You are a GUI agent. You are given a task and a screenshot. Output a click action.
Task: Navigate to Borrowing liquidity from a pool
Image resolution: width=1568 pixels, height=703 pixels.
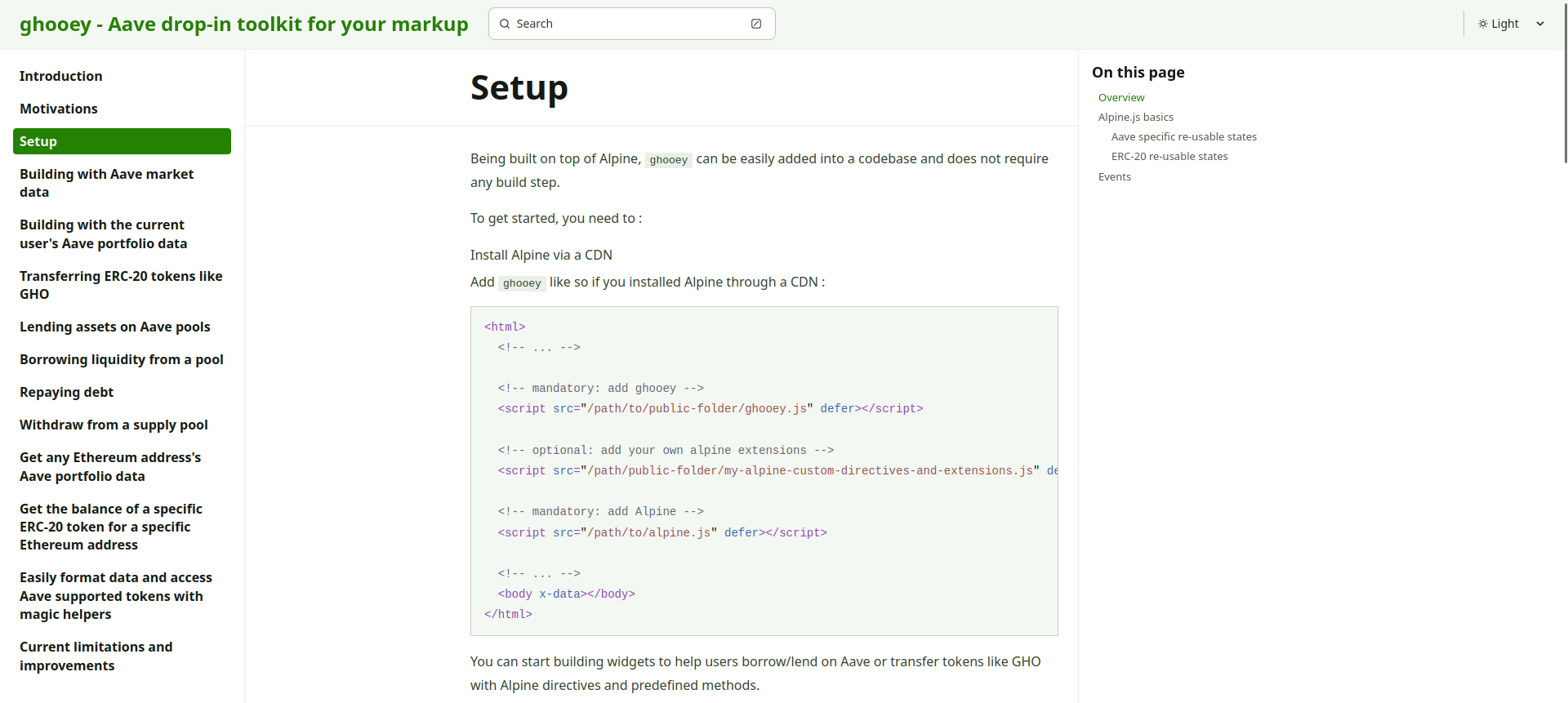coord(122,359)
